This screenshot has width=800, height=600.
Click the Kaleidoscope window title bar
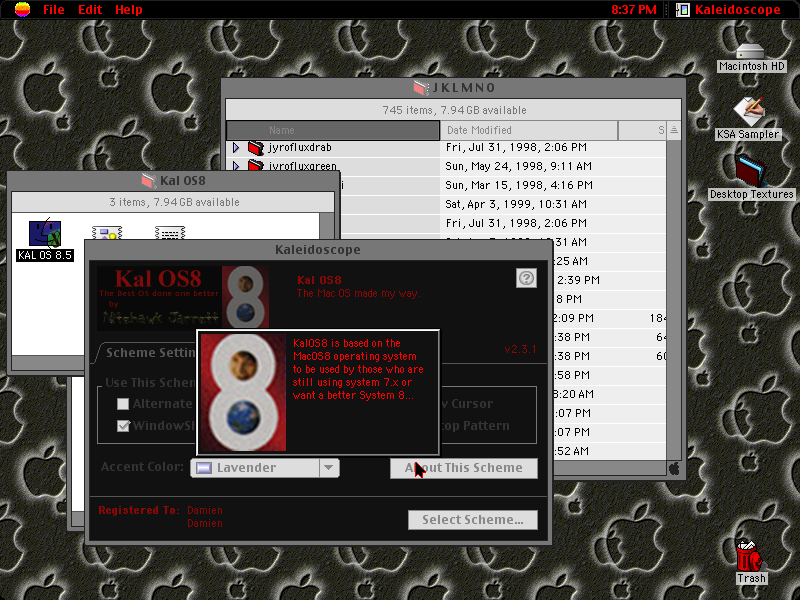pos(318,249)
